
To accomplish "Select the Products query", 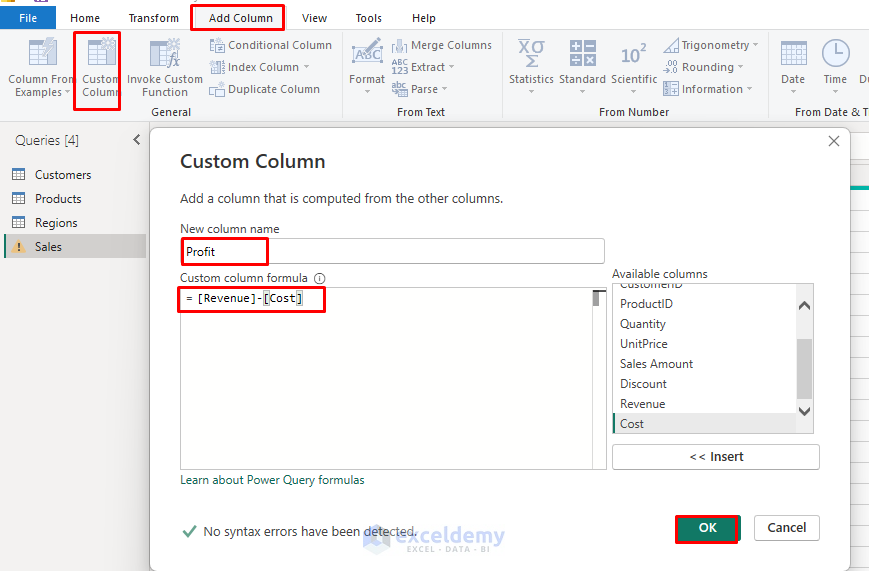I will (75, 198).
